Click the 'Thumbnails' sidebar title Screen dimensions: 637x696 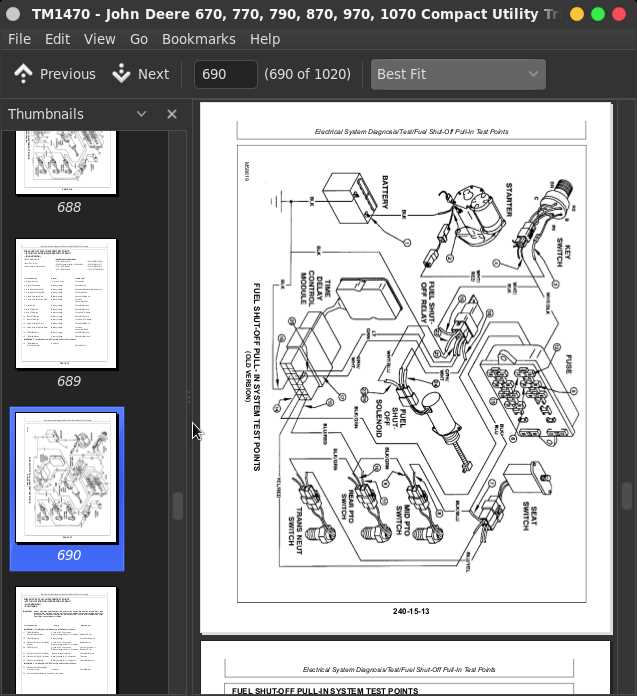46,114
